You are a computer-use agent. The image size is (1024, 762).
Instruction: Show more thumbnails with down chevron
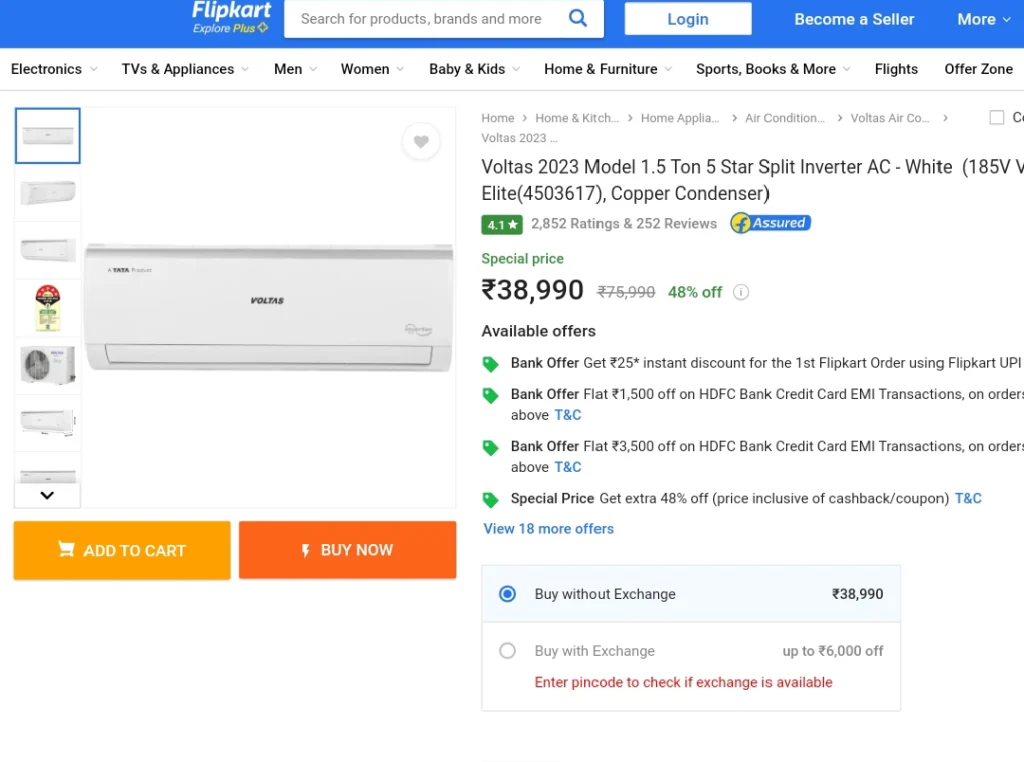[x=47, y=495]
